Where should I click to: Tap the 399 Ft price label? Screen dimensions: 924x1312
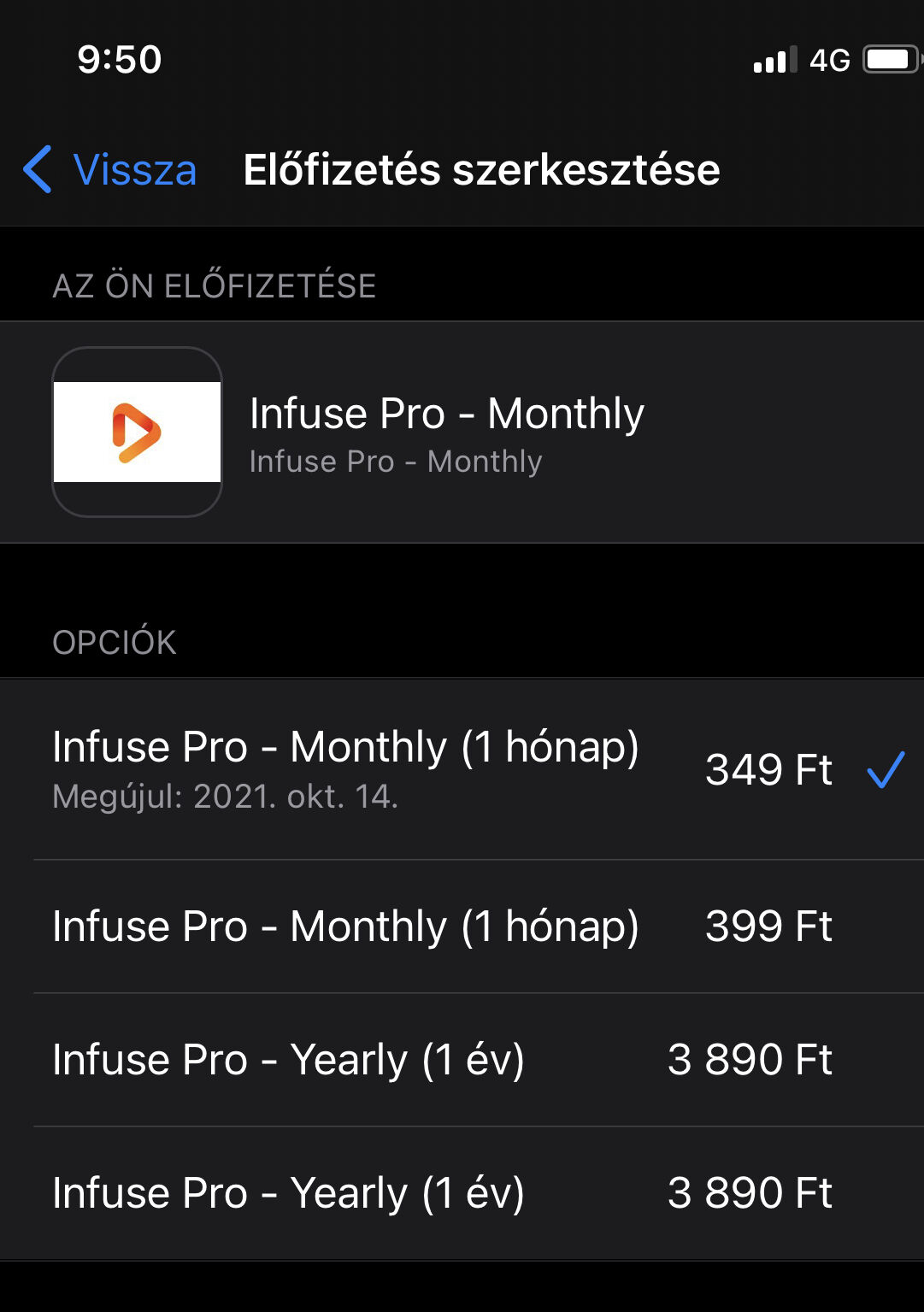[x=768, y=927]
